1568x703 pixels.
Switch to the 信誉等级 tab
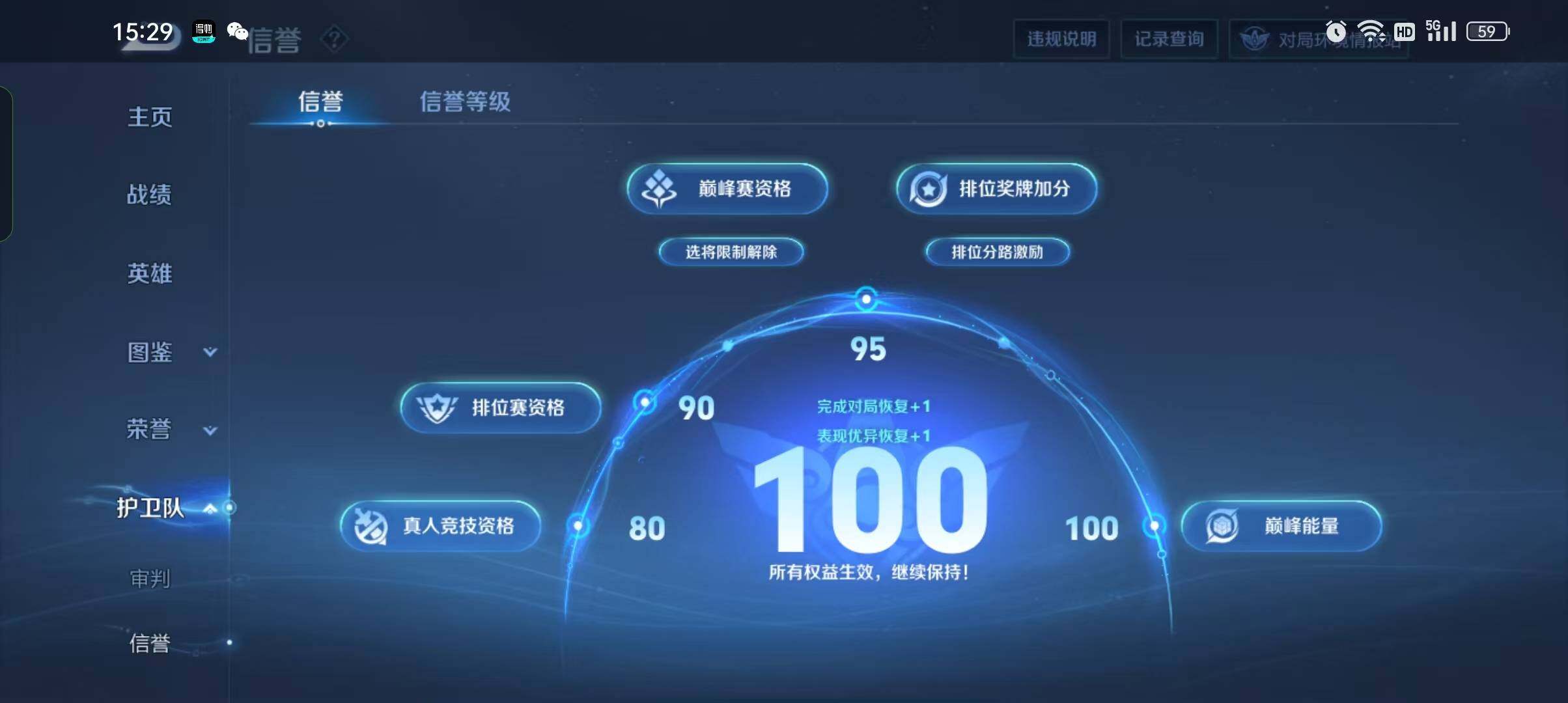tap(465, 102)
